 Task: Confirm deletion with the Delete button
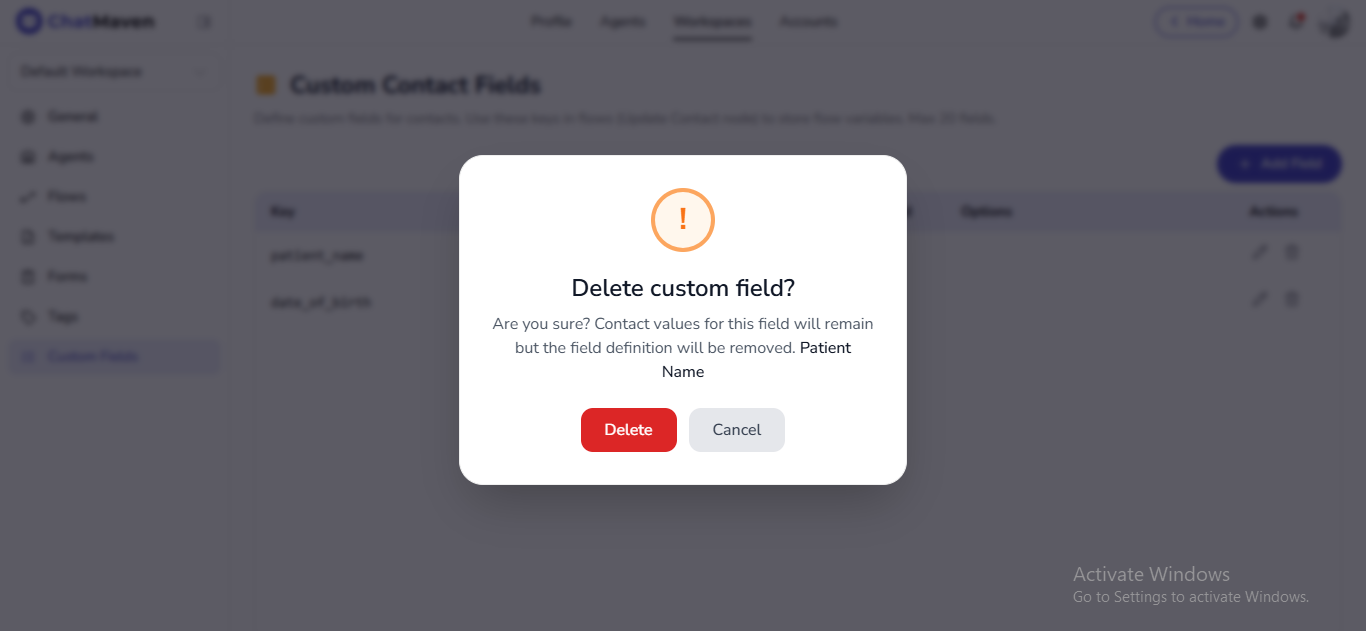click(628, 429)
